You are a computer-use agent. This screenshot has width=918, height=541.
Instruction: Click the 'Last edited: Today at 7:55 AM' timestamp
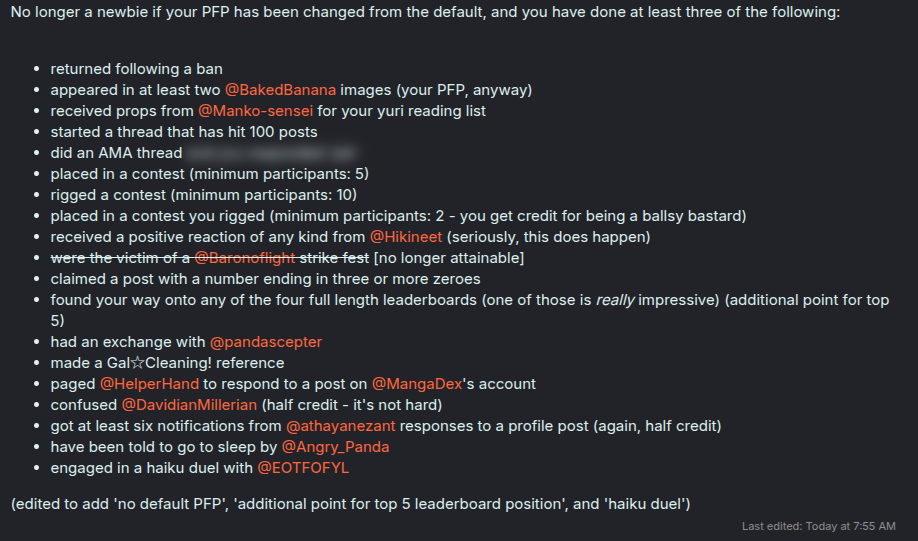click(818, 526)
